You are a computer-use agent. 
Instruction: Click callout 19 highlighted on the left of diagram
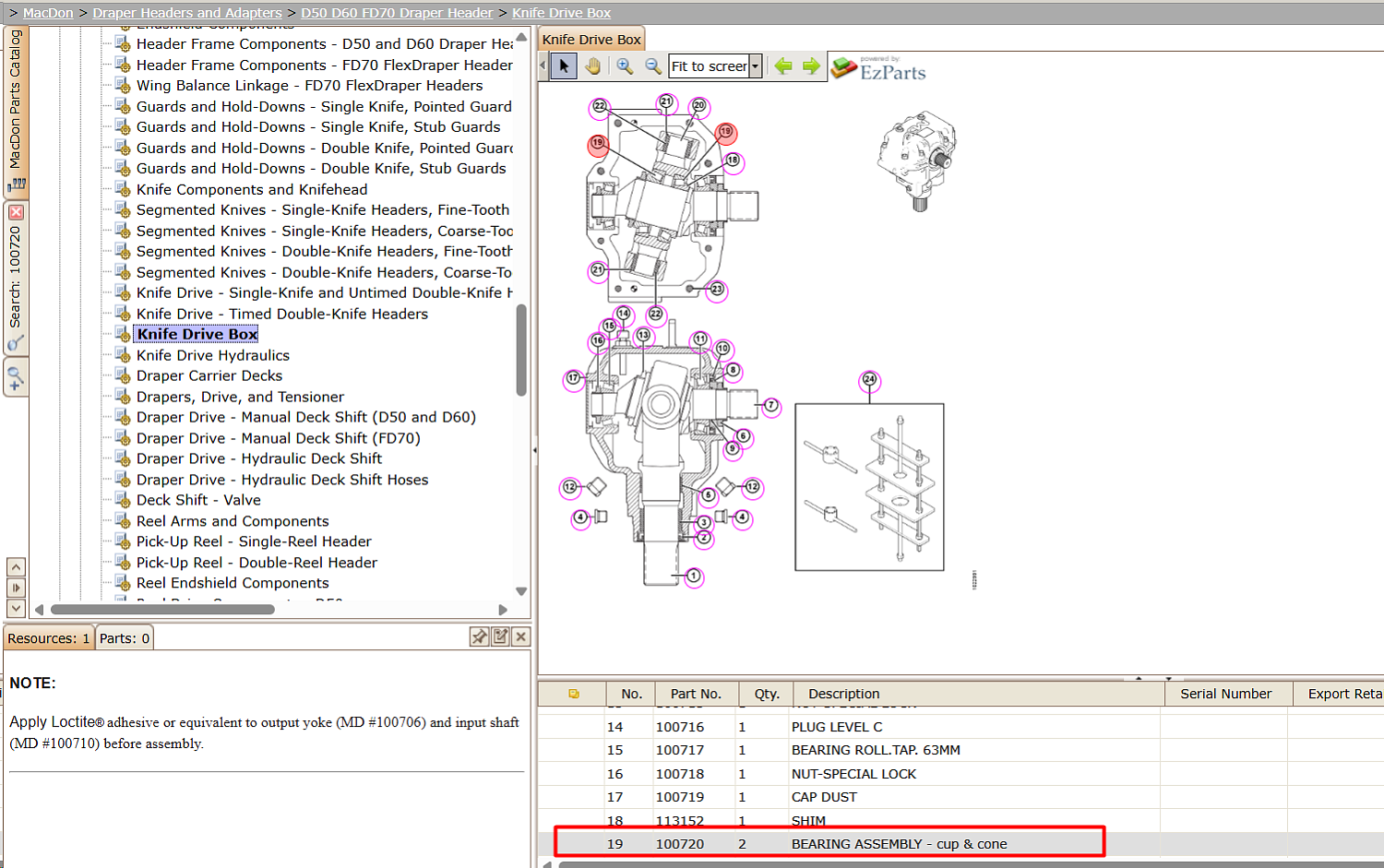tap(598, 144)
